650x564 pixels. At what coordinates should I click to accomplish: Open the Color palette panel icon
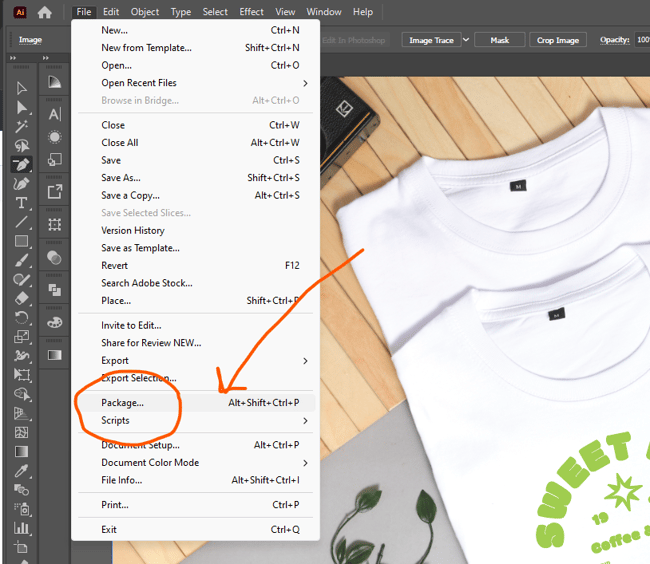coord(54,322)
